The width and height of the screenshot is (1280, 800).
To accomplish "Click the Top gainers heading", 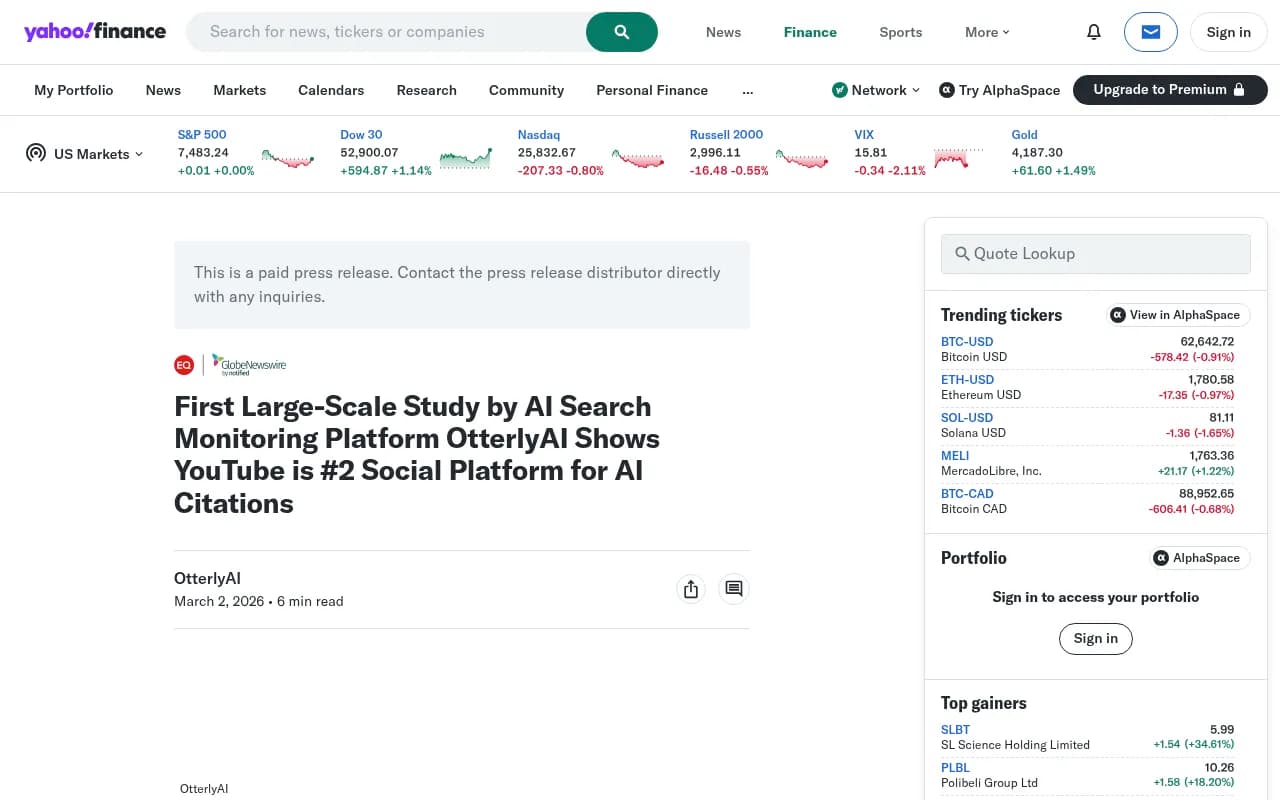I will (983, 703).
